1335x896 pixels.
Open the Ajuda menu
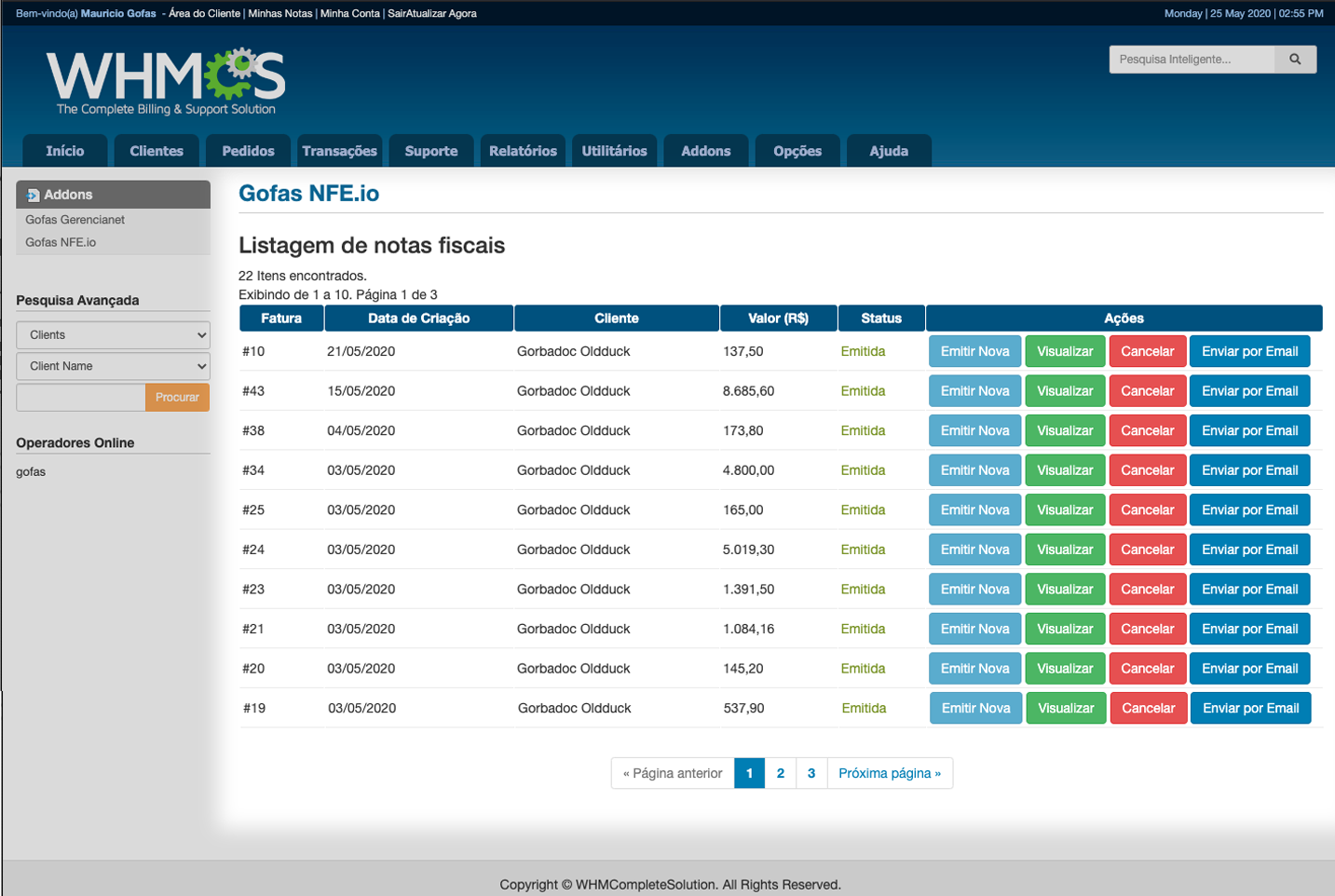click(889, 151)
